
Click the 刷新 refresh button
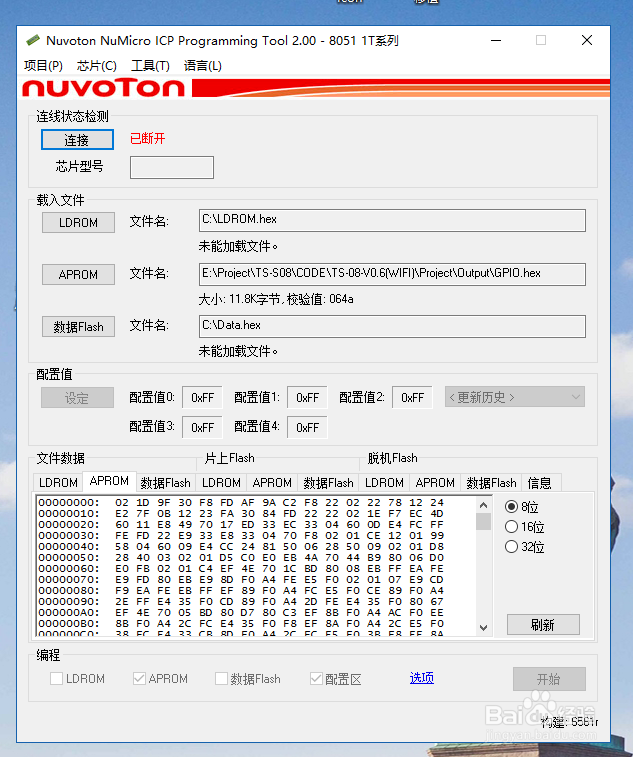tap(543, 625)
